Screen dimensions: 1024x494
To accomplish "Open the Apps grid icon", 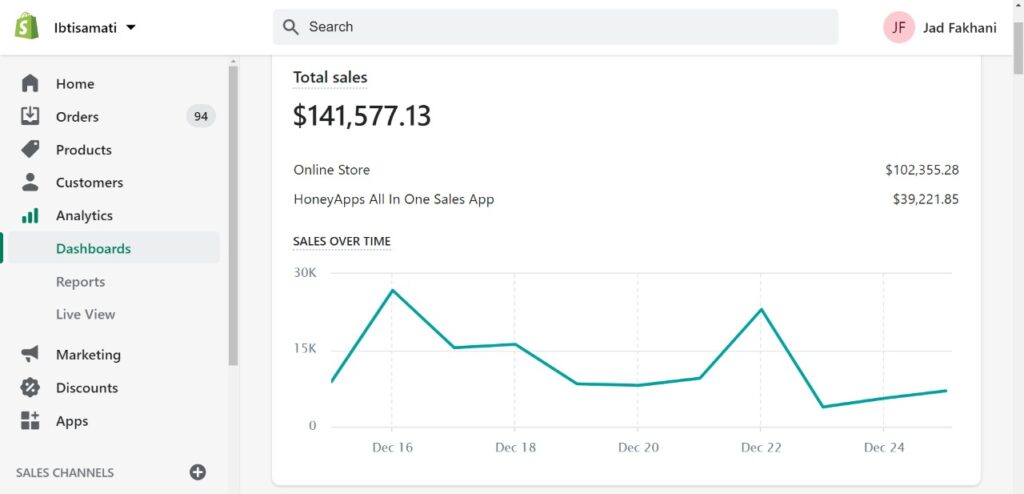I will [30, 421].
